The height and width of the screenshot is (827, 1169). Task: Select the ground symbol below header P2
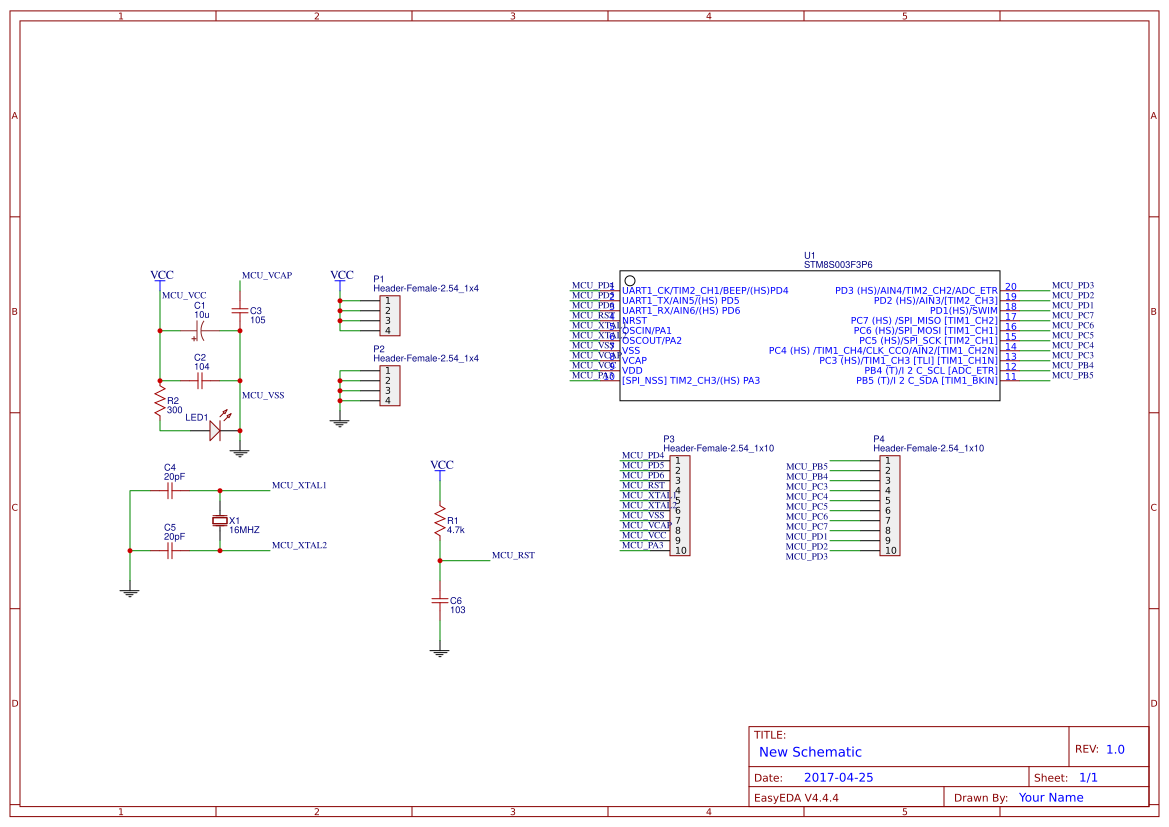(339, 423)
